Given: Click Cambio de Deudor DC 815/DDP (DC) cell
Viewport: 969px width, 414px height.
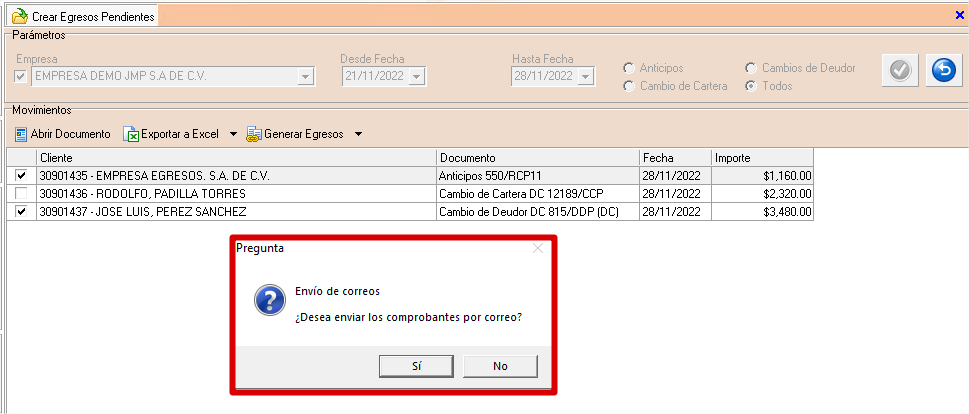Looking at the screenshot, I should click(x=538, y=212).
